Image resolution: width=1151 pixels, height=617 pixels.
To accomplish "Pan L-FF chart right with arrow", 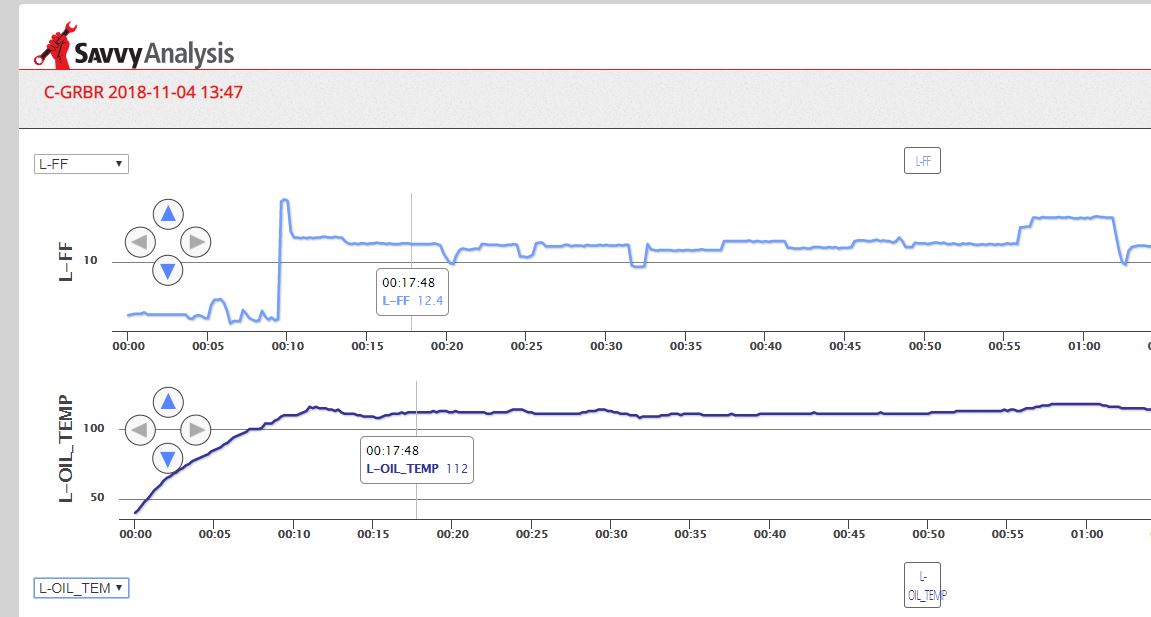I will pos(196,241).
